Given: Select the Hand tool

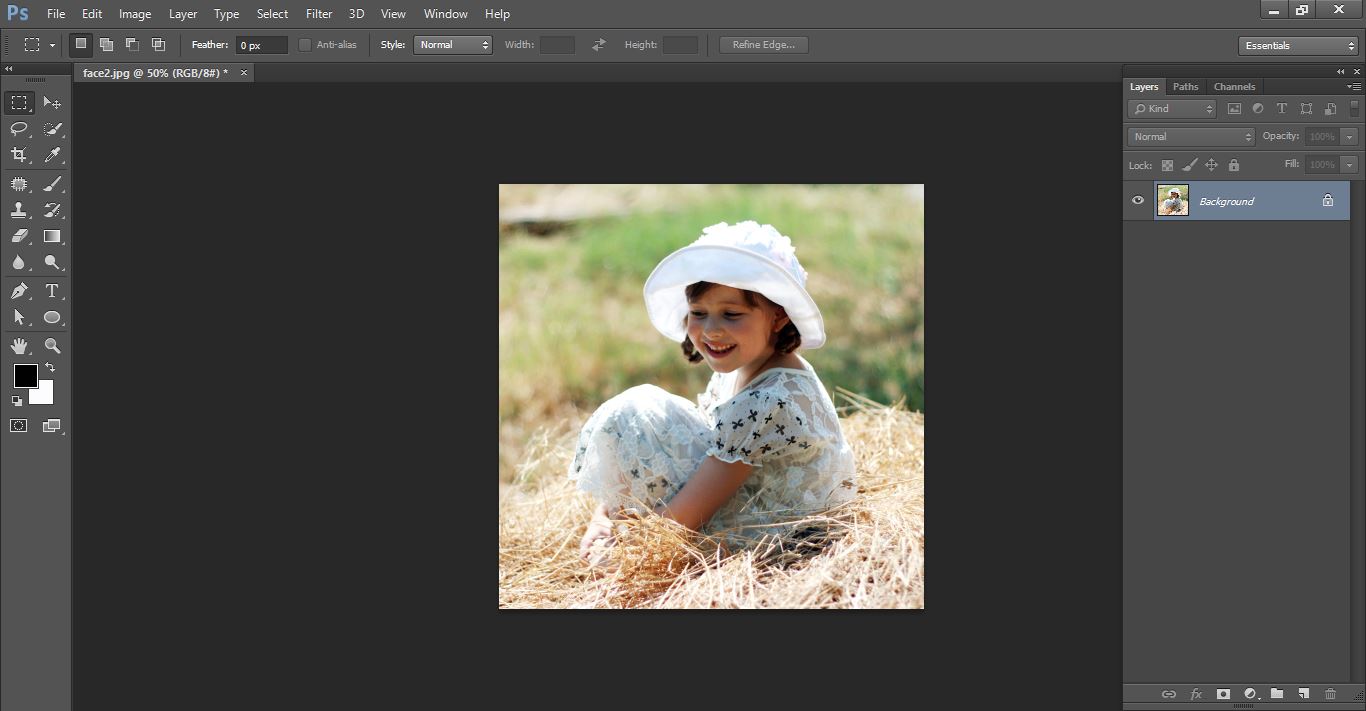Looking at the screenshot, I should point(19,346).
